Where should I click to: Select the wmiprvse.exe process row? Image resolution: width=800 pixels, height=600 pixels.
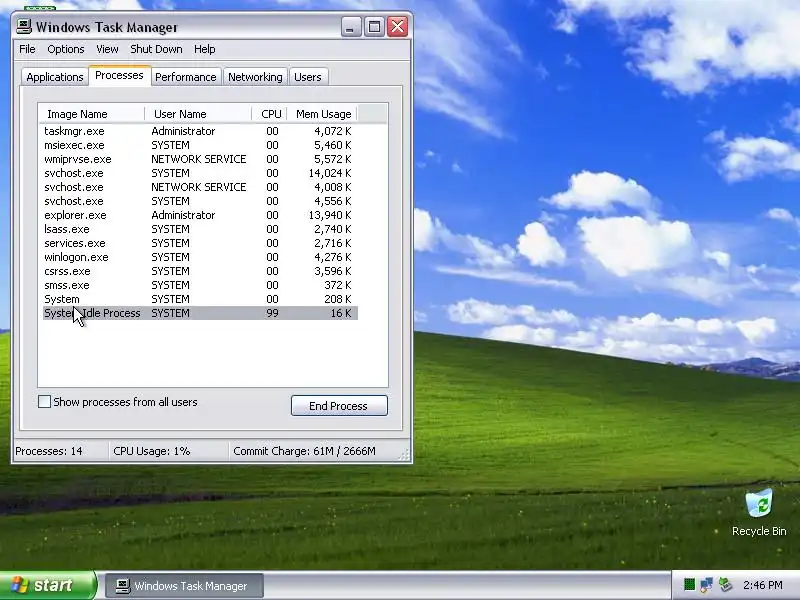(x=200, y=159)
